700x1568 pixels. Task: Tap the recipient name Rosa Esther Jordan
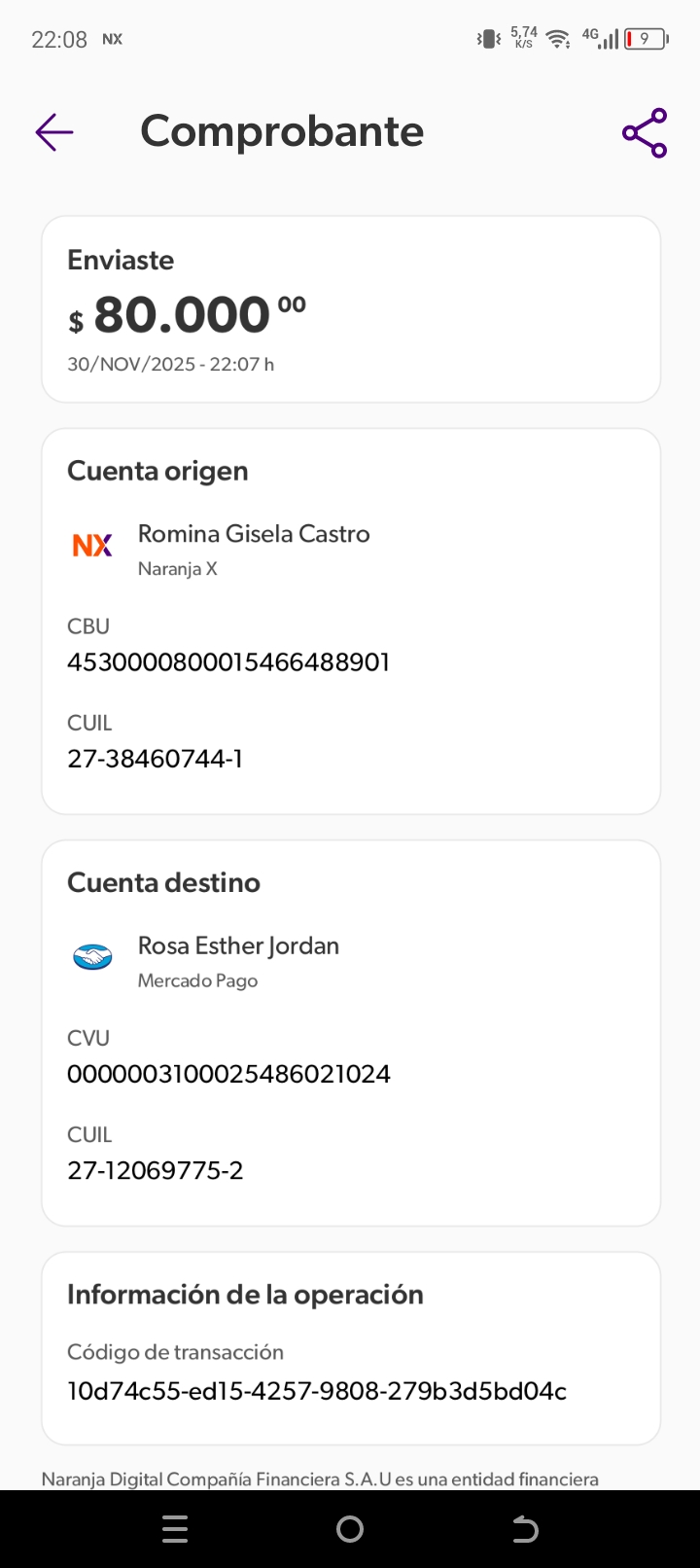click(238, 945)
